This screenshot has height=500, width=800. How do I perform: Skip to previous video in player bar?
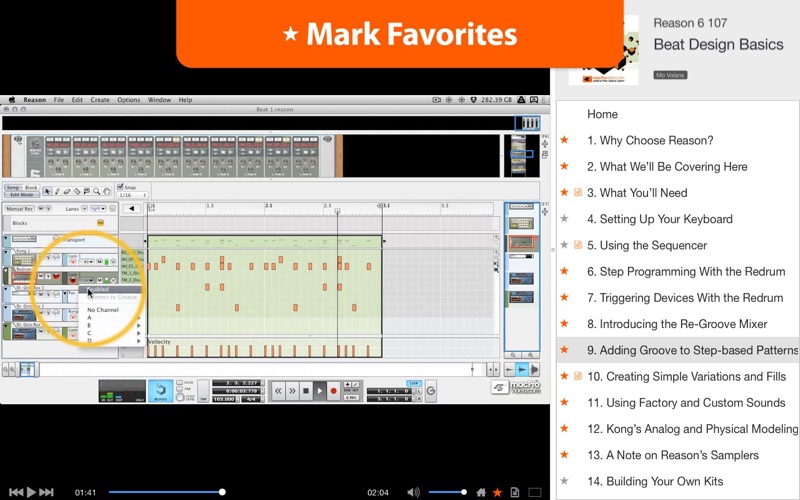tap(16, 492)
